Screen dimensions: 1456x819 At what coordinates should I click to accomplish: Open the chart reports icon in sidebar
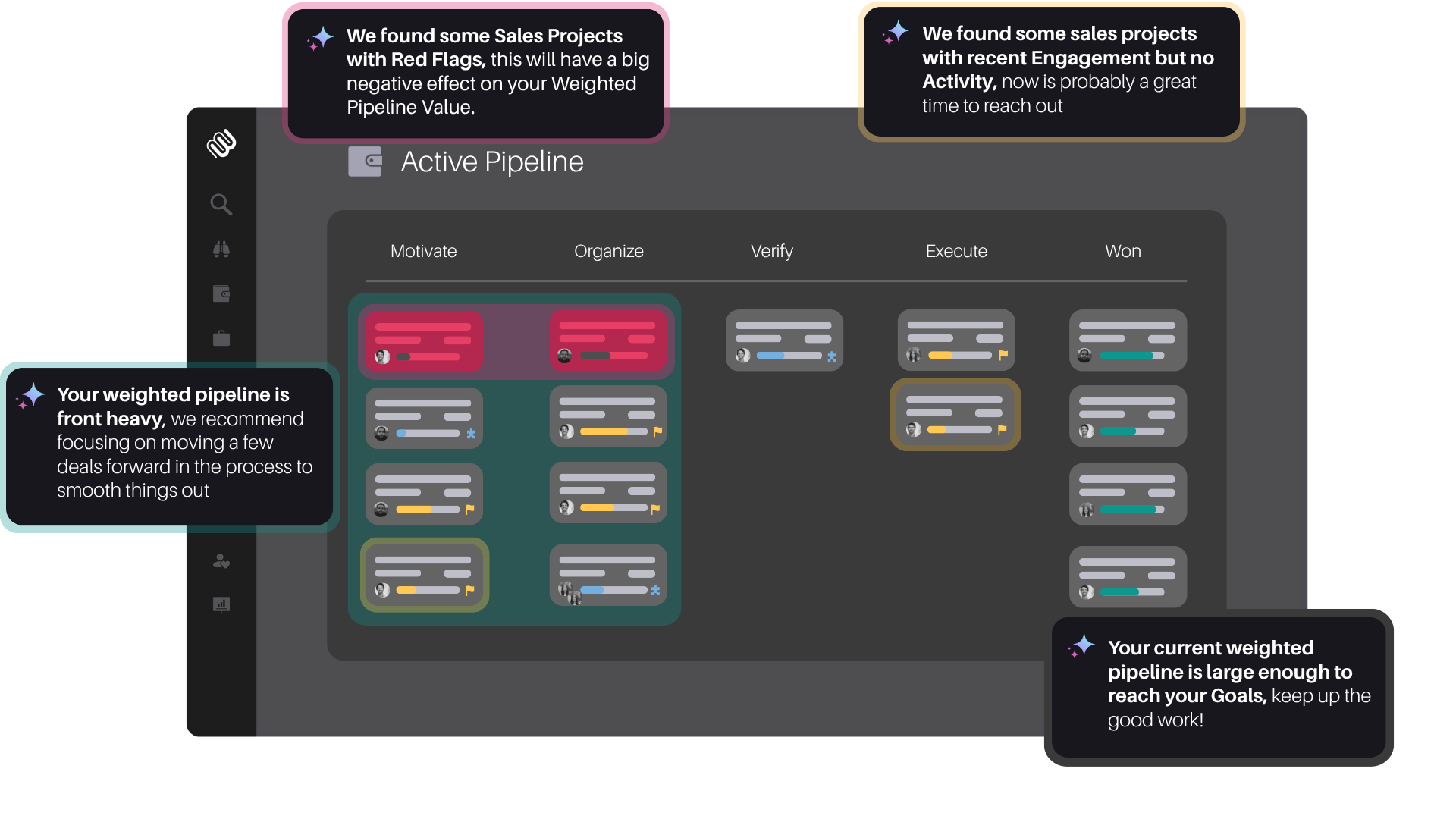tap(221, 605)
